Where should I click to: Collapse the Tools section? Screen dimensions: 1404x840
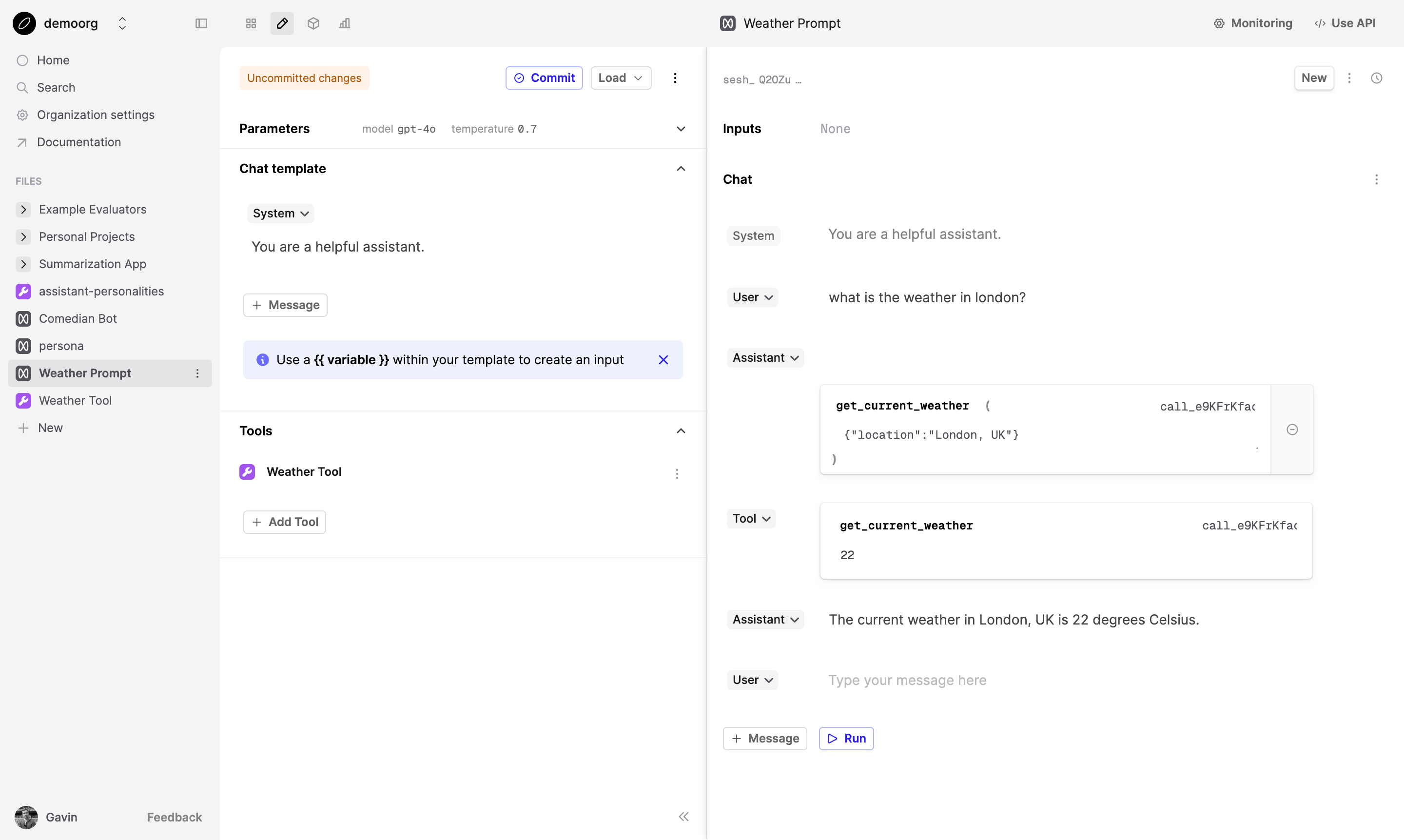(681, 431)
